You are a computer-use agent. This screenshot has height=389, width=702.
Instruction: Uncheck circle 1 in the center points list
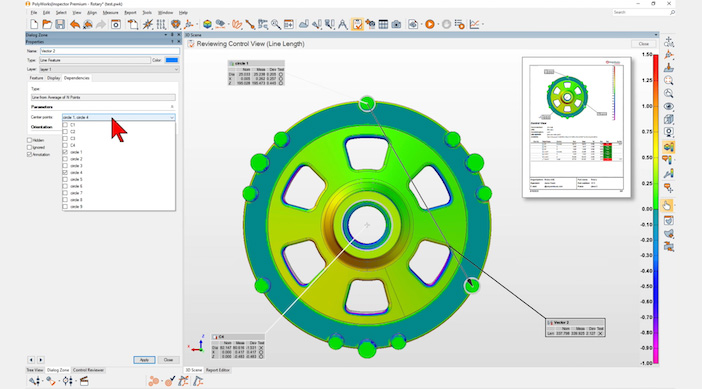coord(65,152)
